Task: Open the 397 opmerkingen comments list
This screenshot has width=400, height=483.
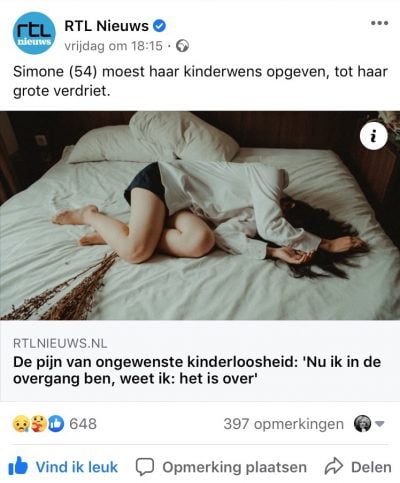Action: tap(283, 424)
